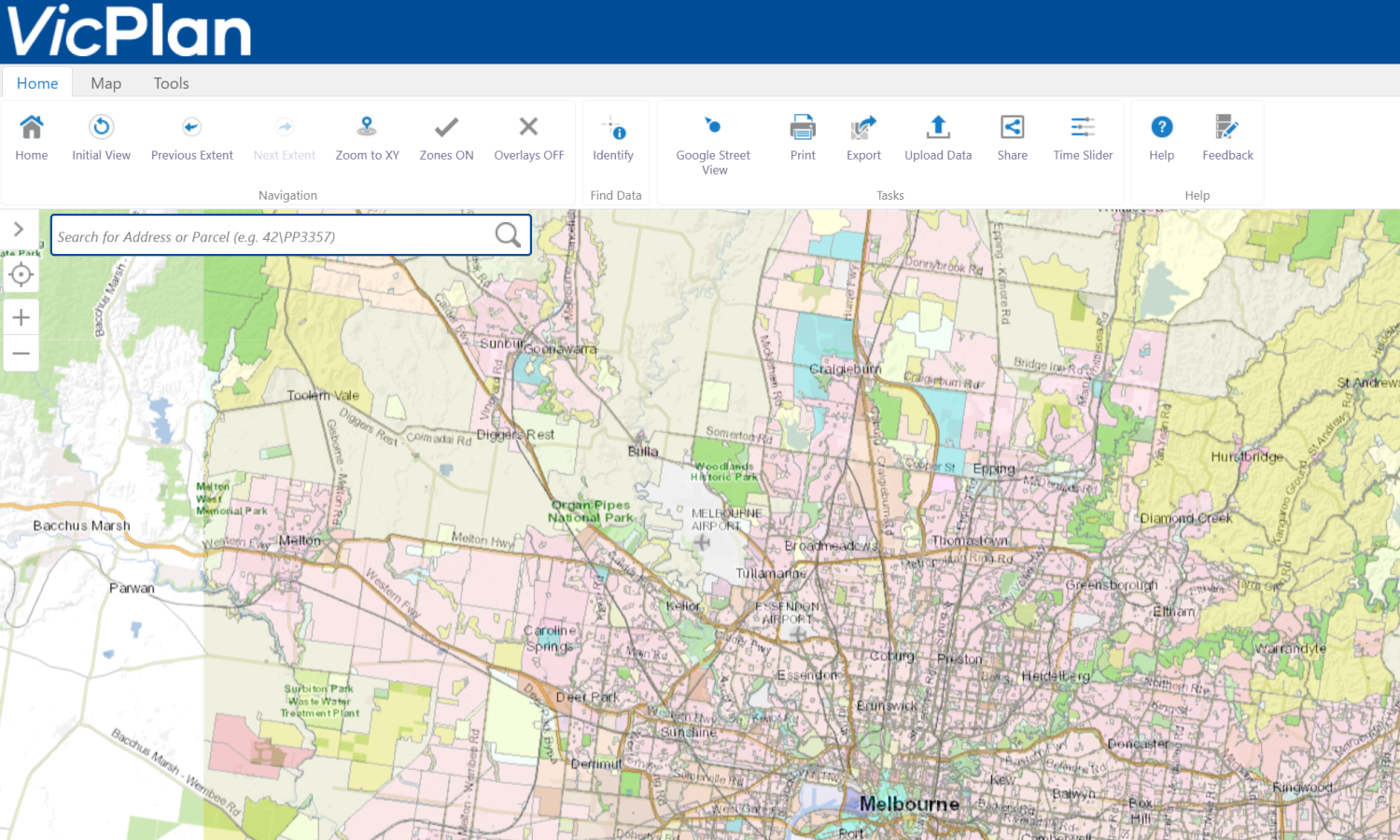Click the Greensborough map label
This screenshot has height=840, width=1400.
coord(1112,585)
